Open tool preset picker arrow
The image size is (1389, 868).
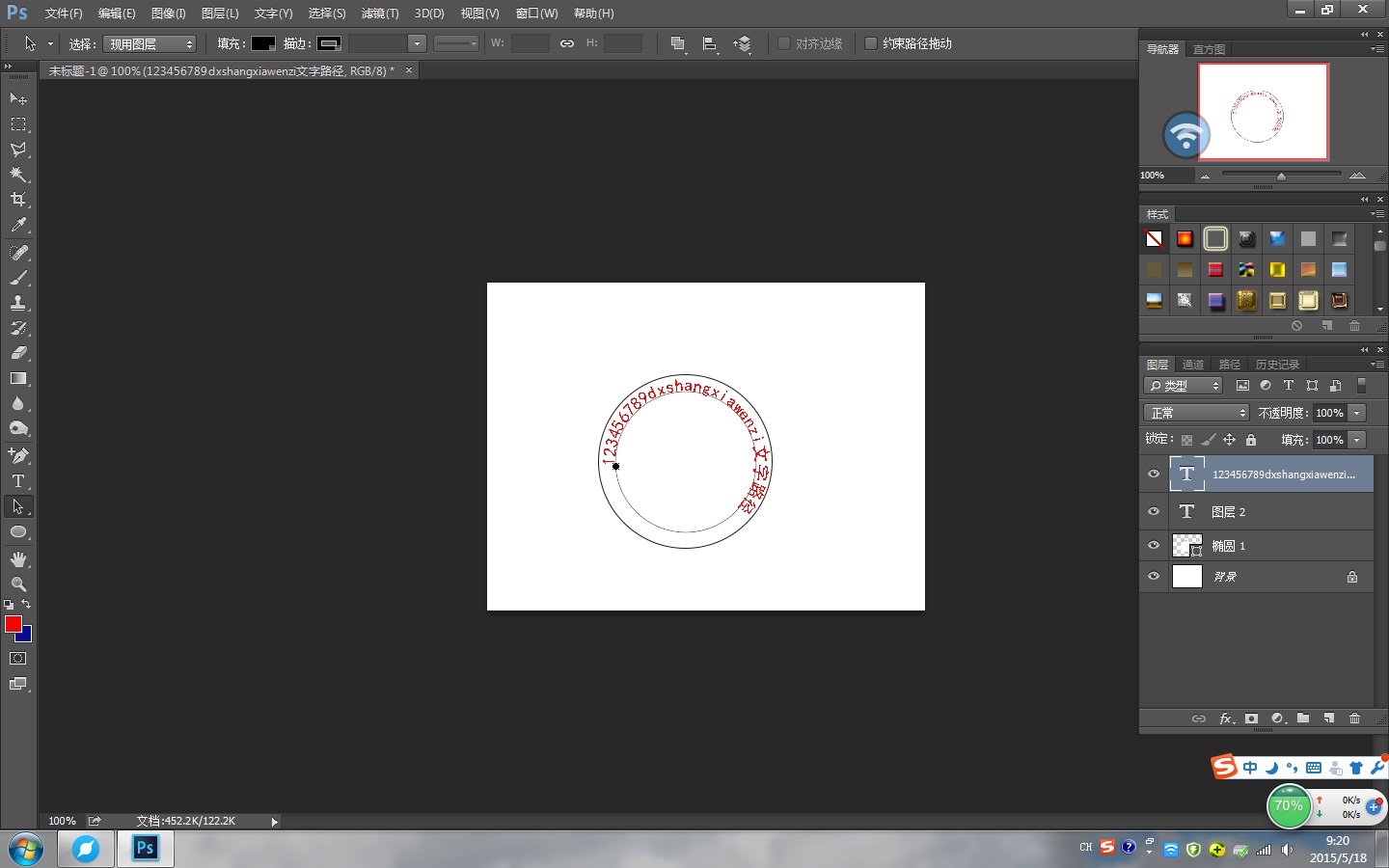coord(50,43)
